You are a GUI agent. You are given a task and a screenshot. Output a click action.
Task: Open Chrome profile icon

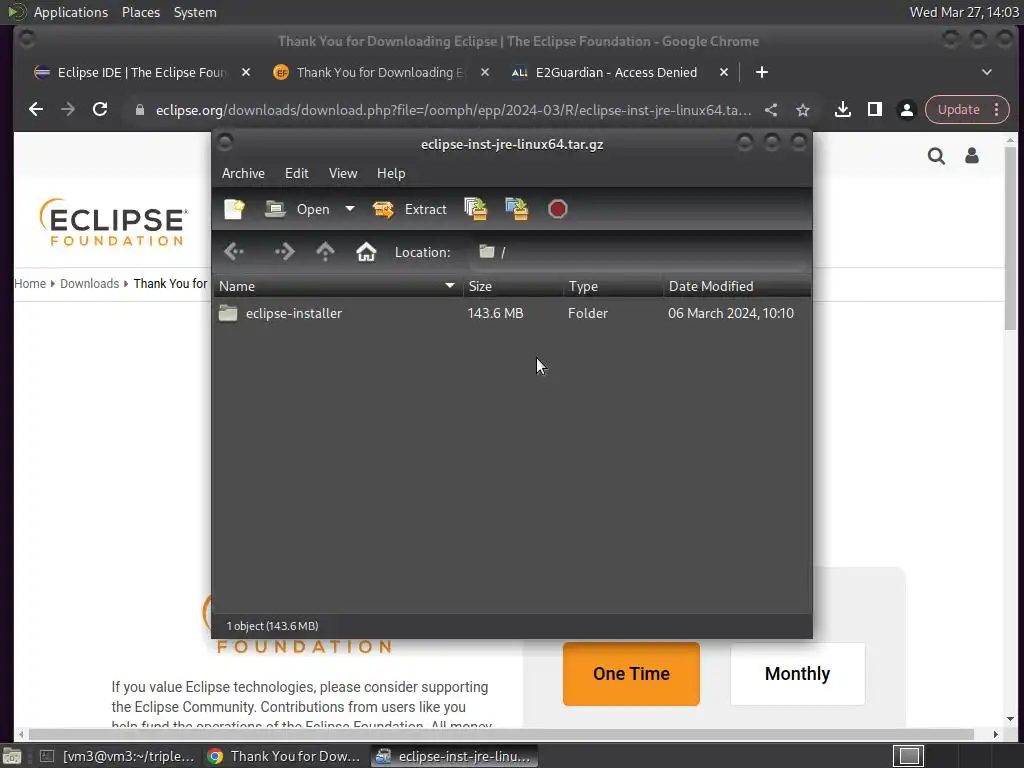pyautogui.click(x=906, y=110)
